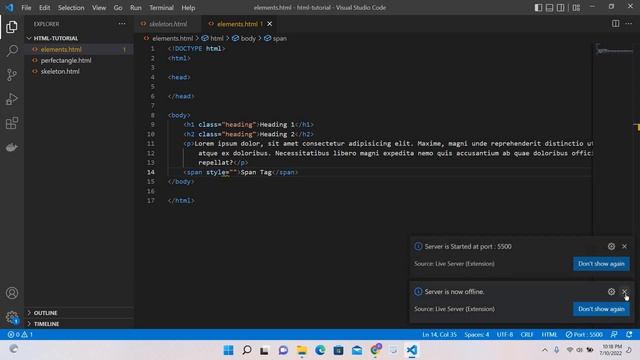Open the Selection menu
The image size is (640, 360).
(x=71, y=7)
